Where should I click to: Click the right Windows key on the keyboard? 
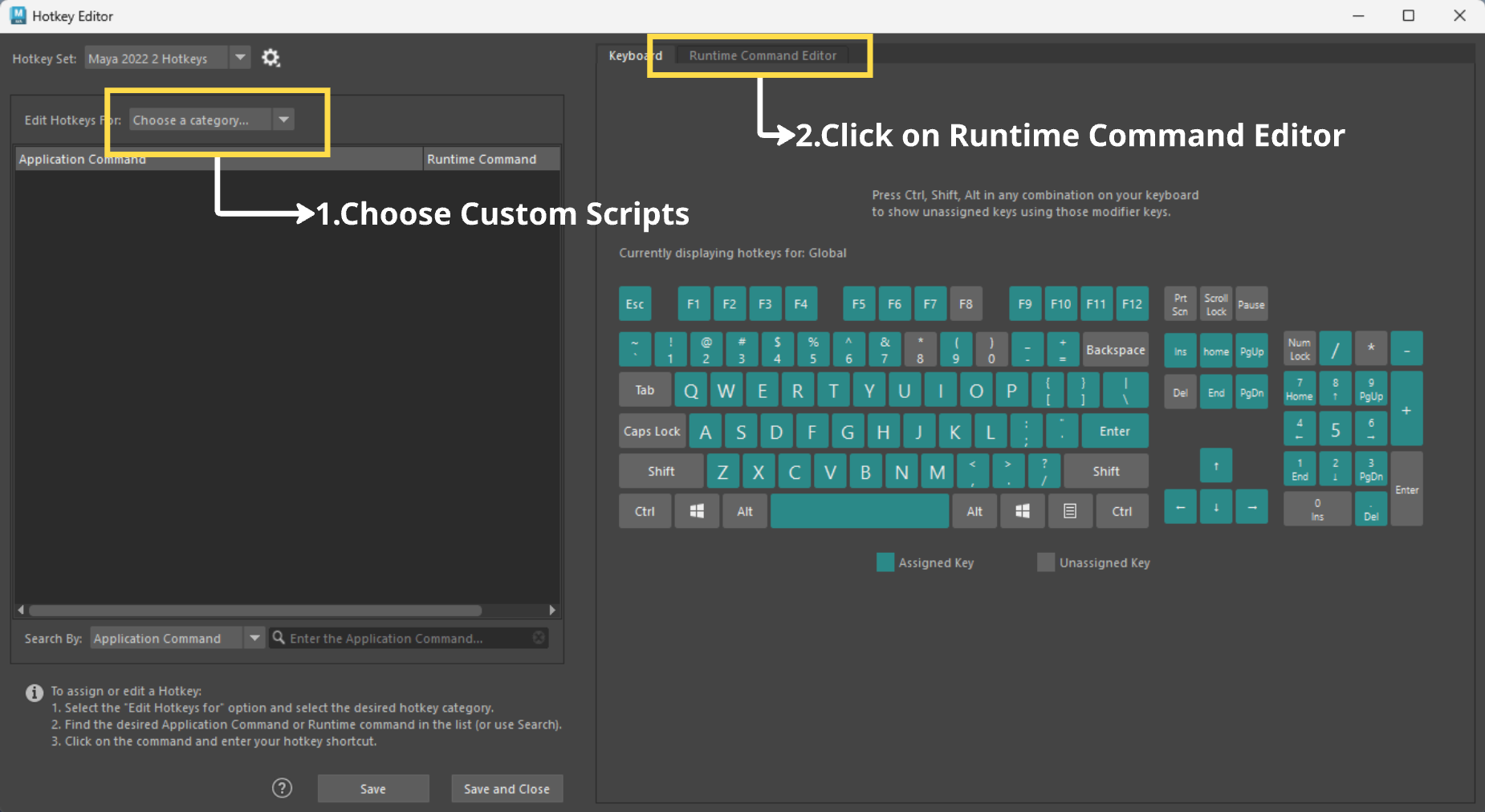click(1023, 511)
